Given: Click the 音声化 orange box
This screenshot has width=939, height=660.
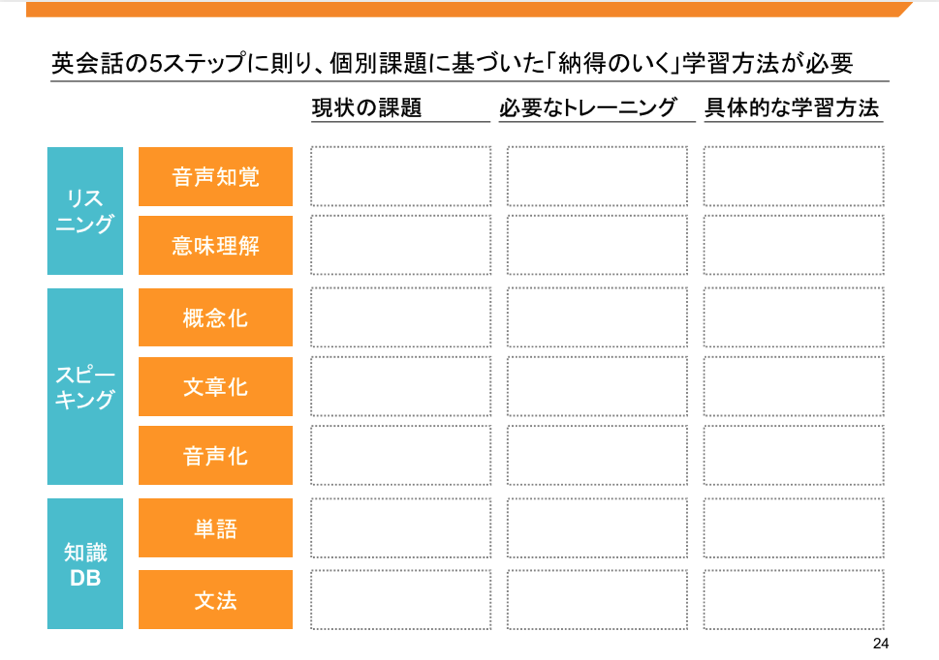Looking at the screenshot, I should pos(216,455).
